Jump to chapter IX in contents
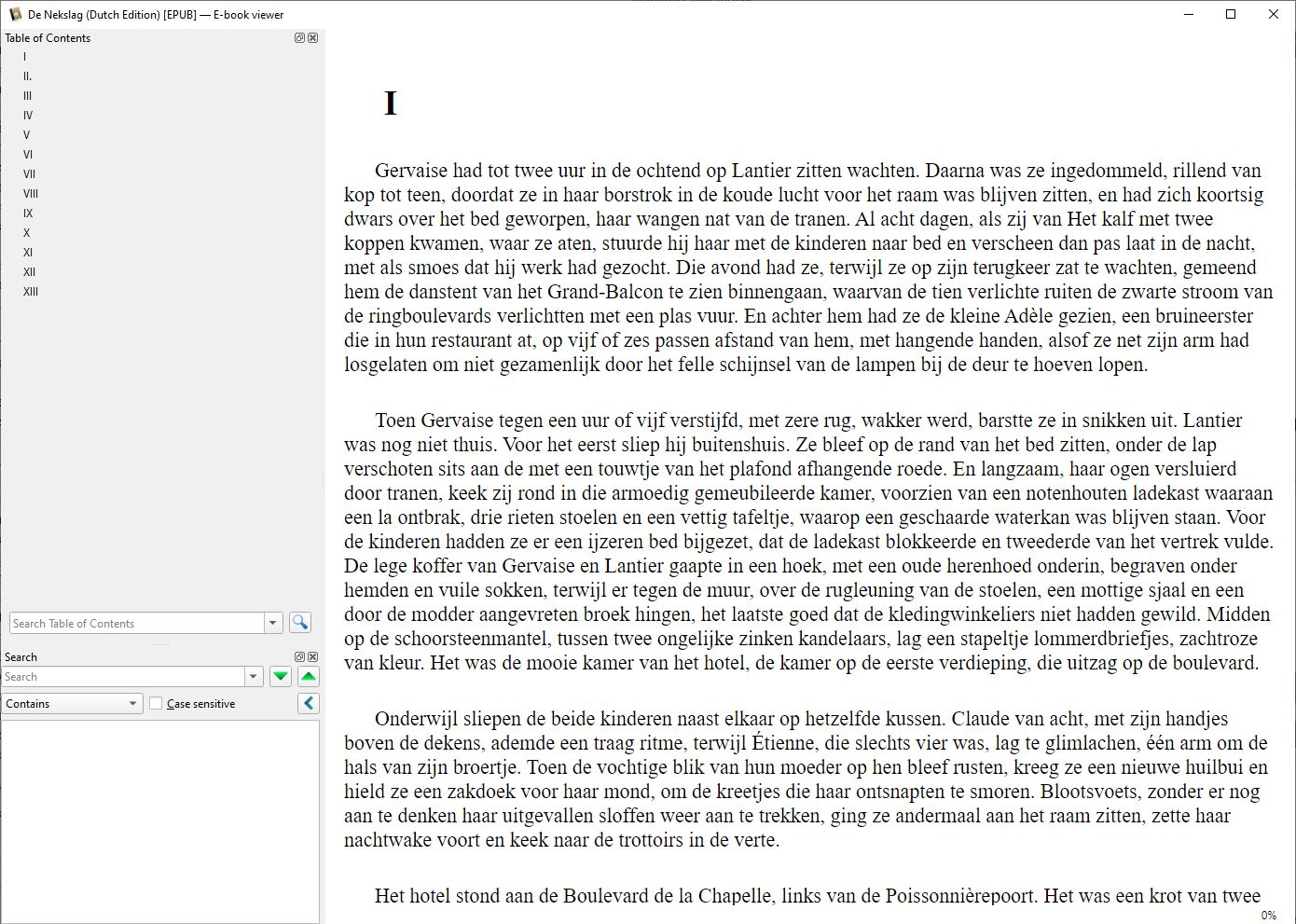Viewport: 1296px width, 924px height. click(28, 214)
